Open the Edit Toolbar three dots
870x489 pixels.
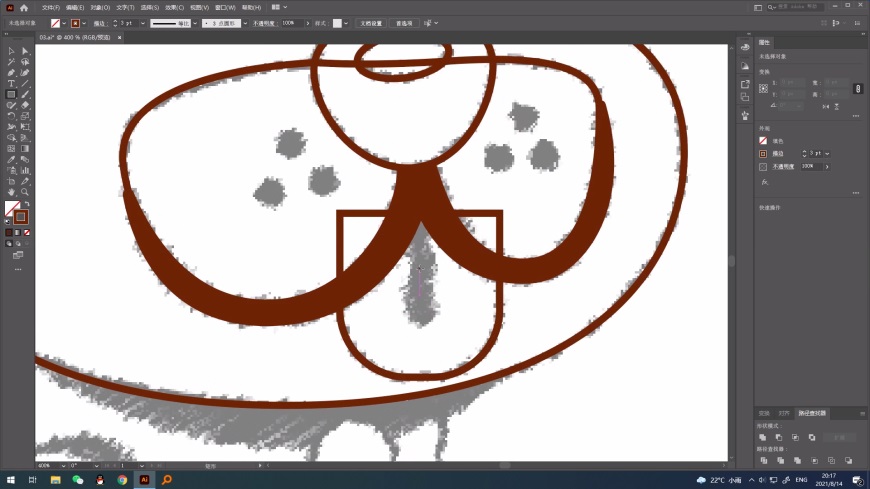coord(18,269)
